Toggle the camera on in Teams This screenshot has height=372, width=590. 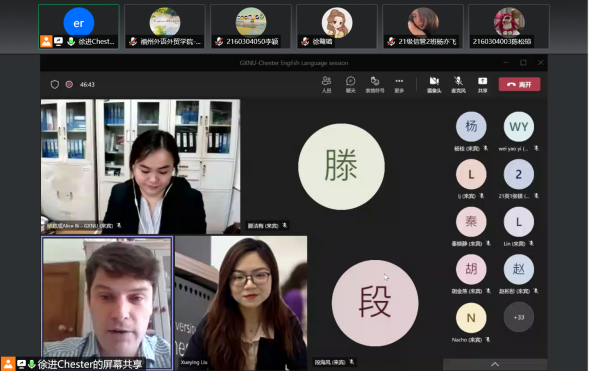(434, 84)
